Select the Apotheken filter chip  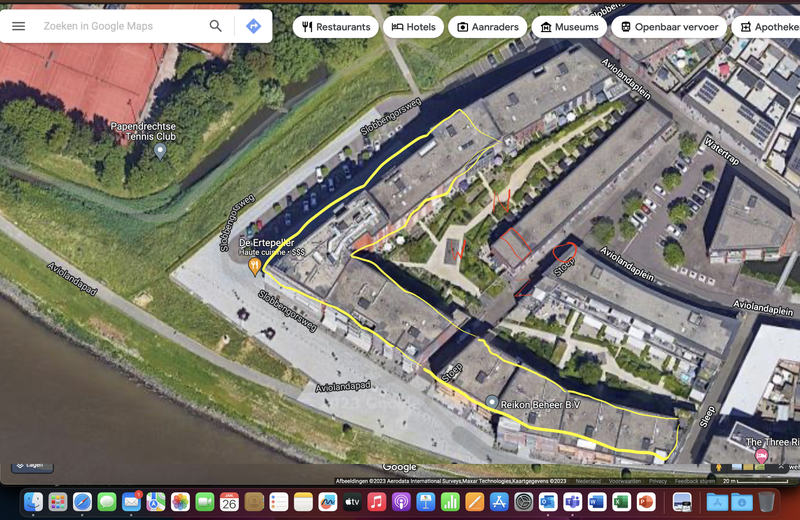(x=768, y=27)
